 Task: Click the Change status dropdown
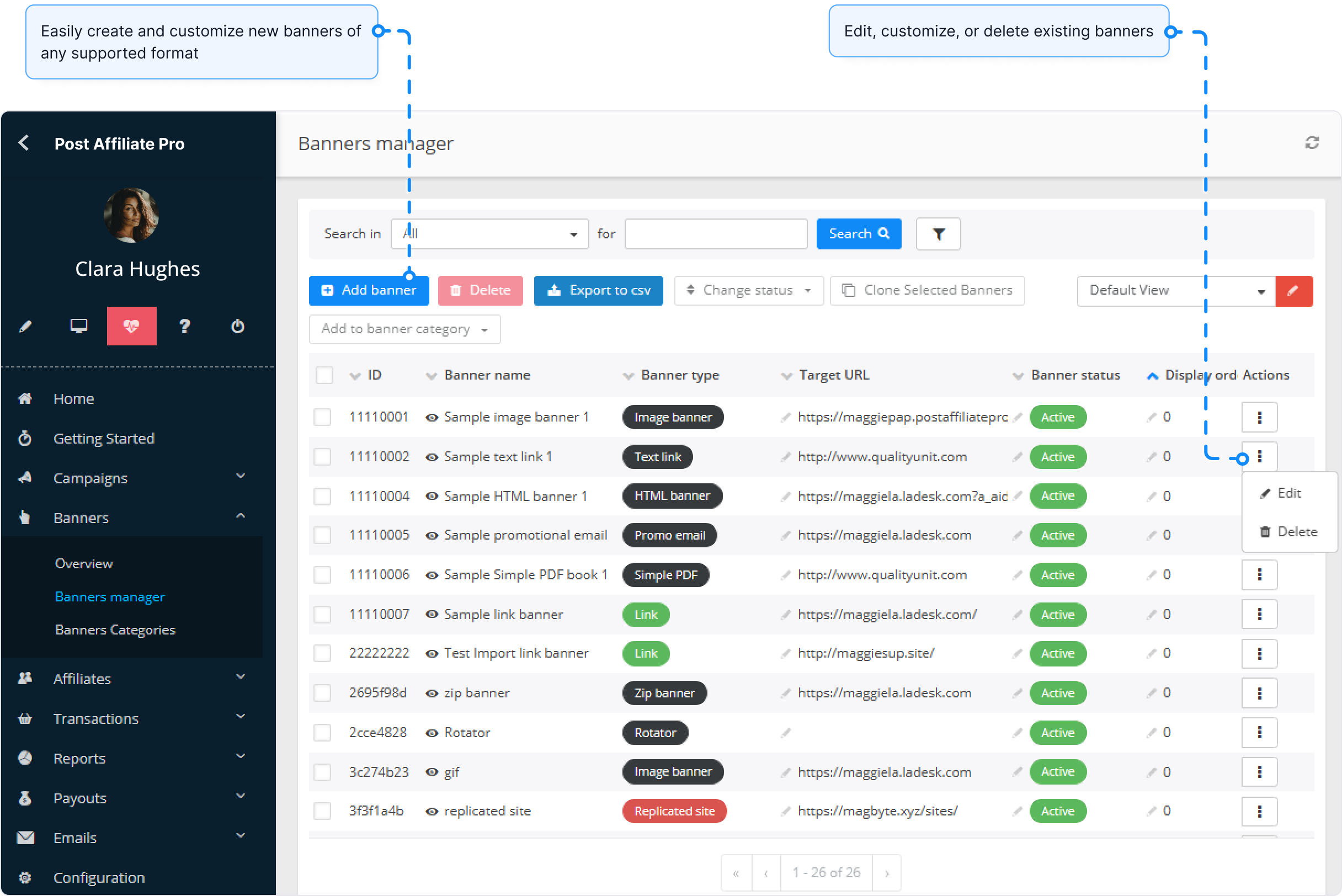click(748, 290)
